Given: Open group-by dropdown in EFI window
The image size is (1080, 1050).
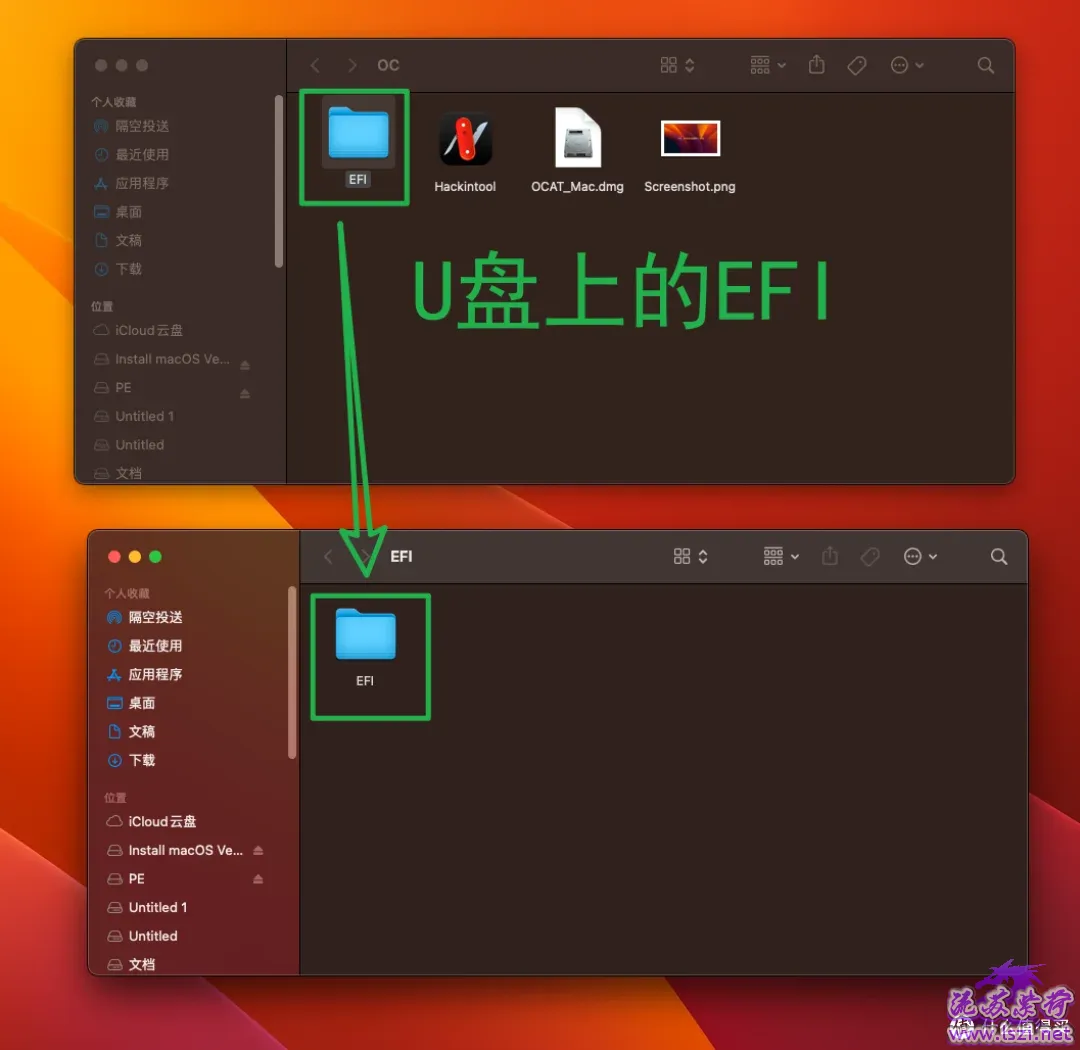Looking at the screenshot, I should [x=780, y=557].
